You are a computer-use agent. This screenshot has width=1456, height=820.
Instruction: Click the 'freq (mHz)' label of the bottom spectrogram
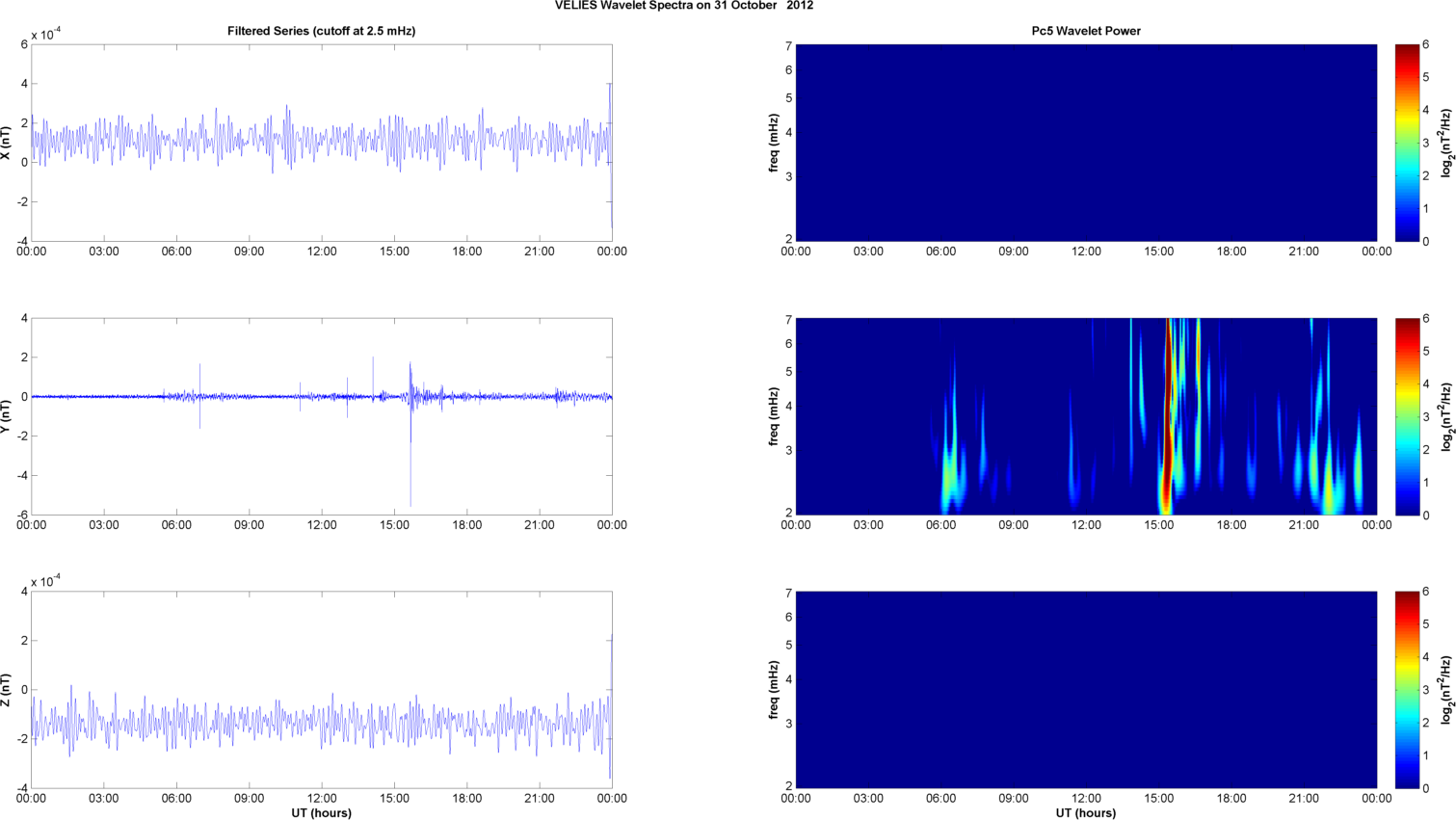[773, 690]
